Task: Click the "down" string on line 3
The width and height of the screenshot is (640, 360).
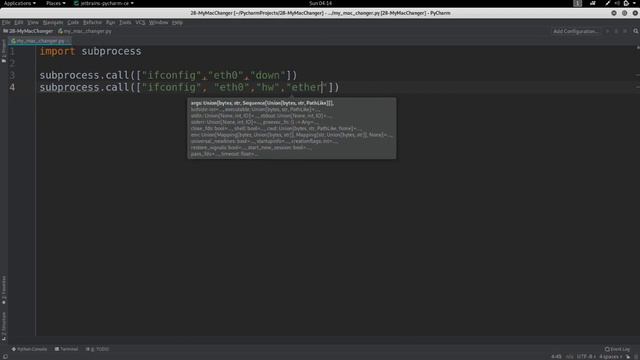Action: point(268,76)
